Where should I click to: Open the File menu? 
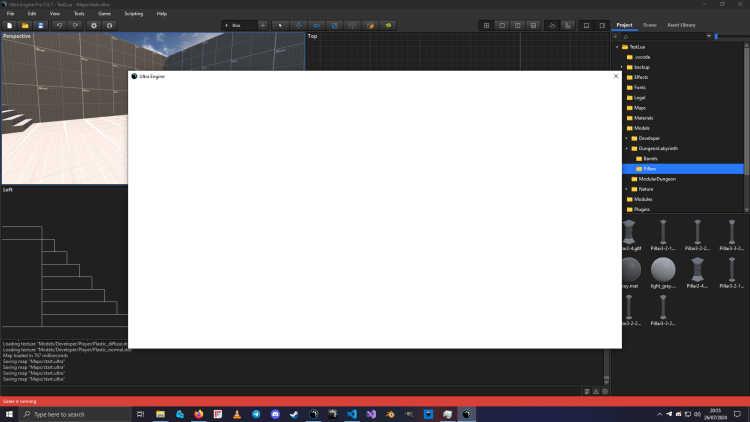pos(11,14)
